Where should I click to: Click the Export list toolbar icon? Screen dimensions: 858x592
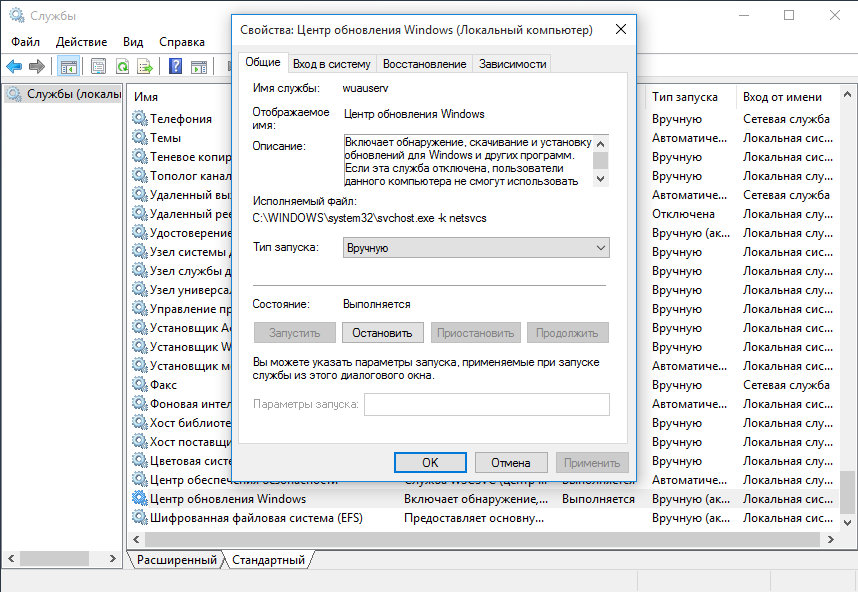pos(145,67)
